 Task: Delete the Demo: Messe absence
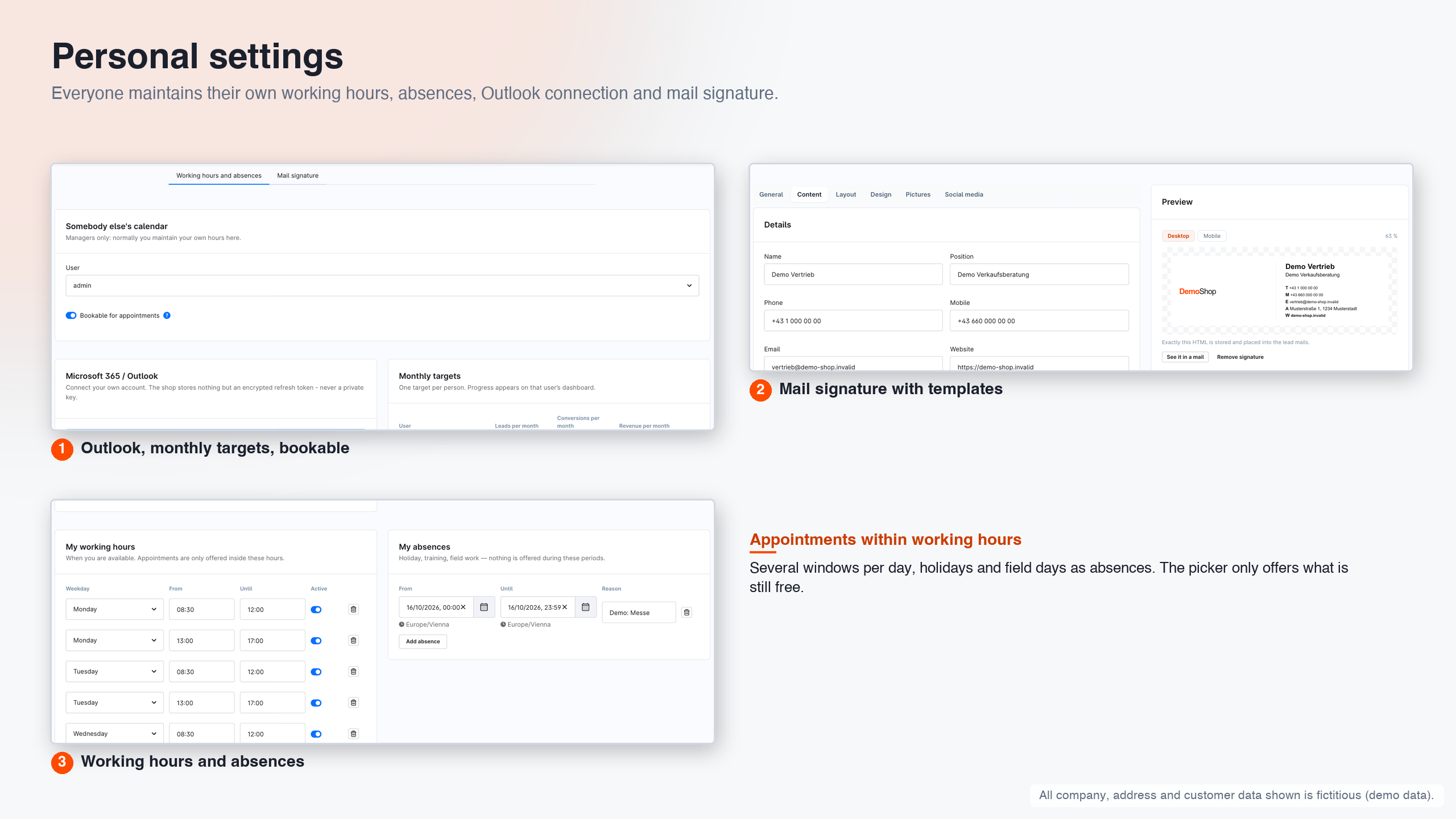pyautogui.click(x=686, y=613)
